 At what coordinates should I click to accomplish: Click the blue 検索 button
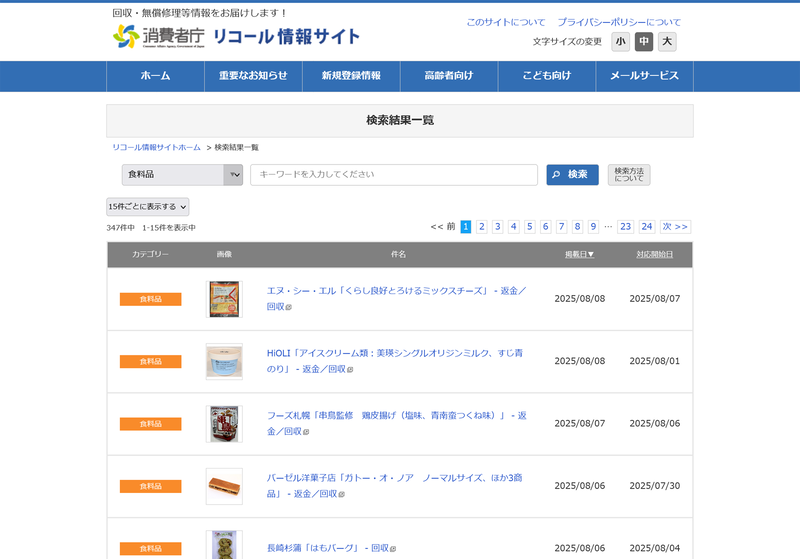click(572, 175)
